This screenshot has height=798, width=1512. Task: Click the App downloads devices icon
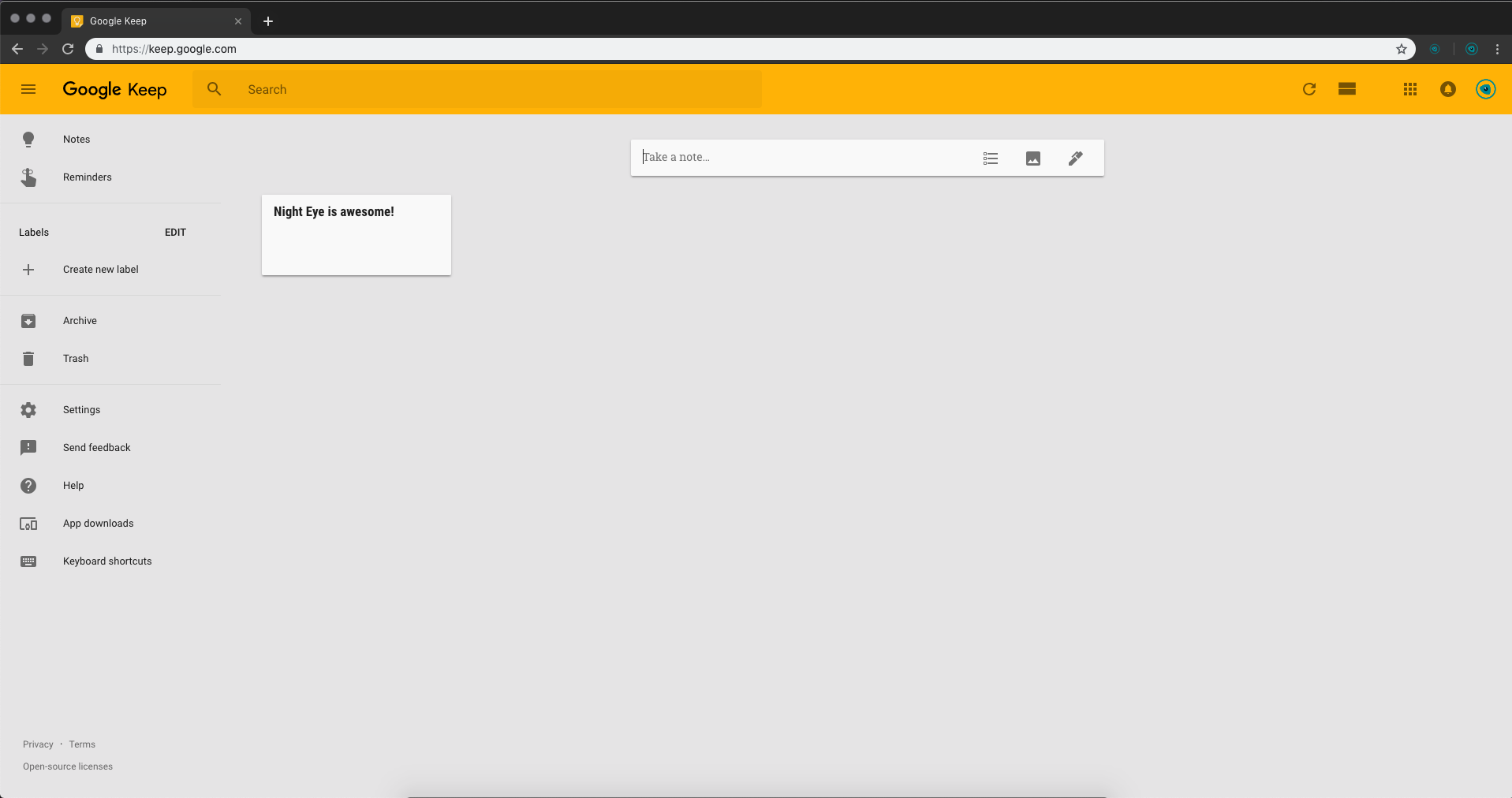[x=28, y=524]
